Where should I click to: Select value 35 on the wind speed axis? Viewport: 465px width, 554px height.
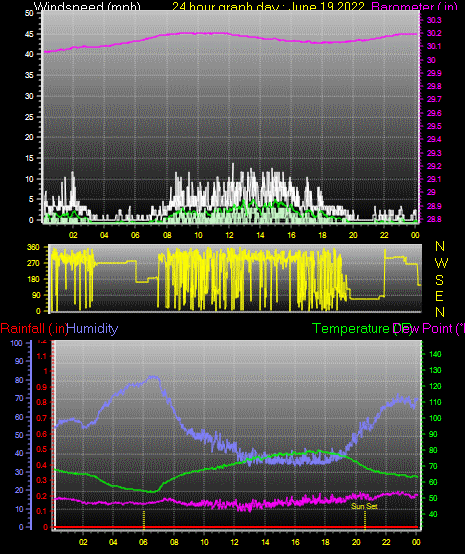coord(29,75)
